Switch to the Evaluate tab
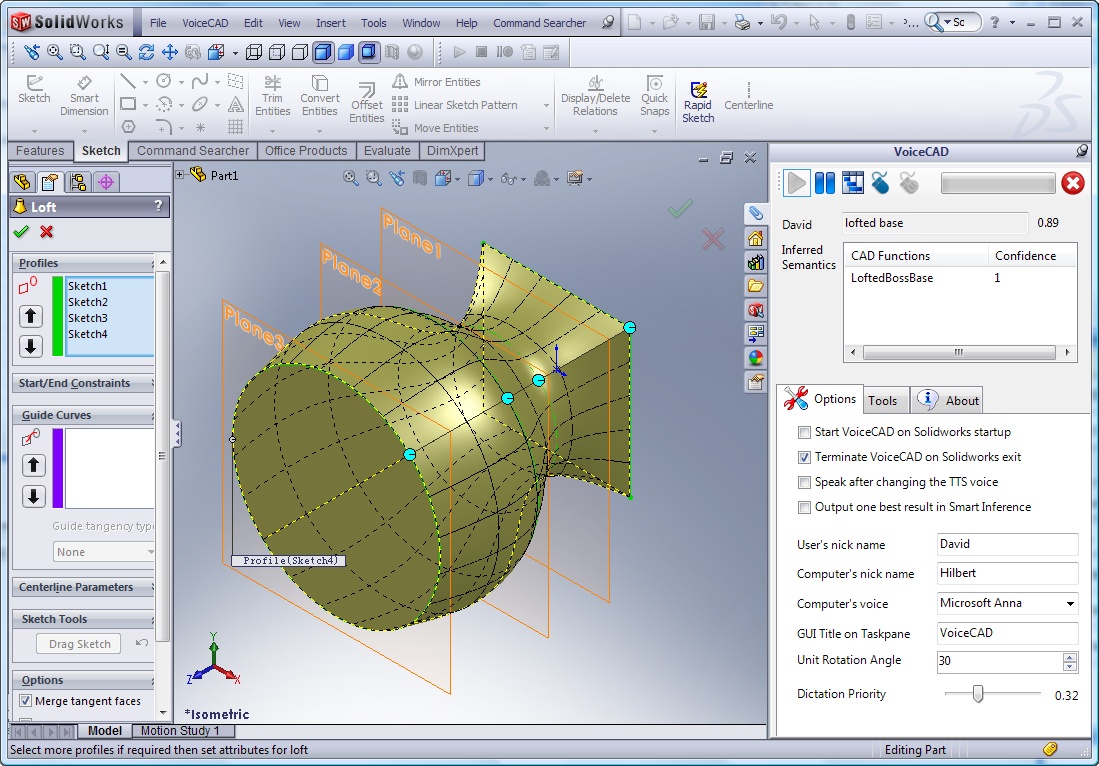The height and width of the screenshot is (766, 1099). (387, 151)
